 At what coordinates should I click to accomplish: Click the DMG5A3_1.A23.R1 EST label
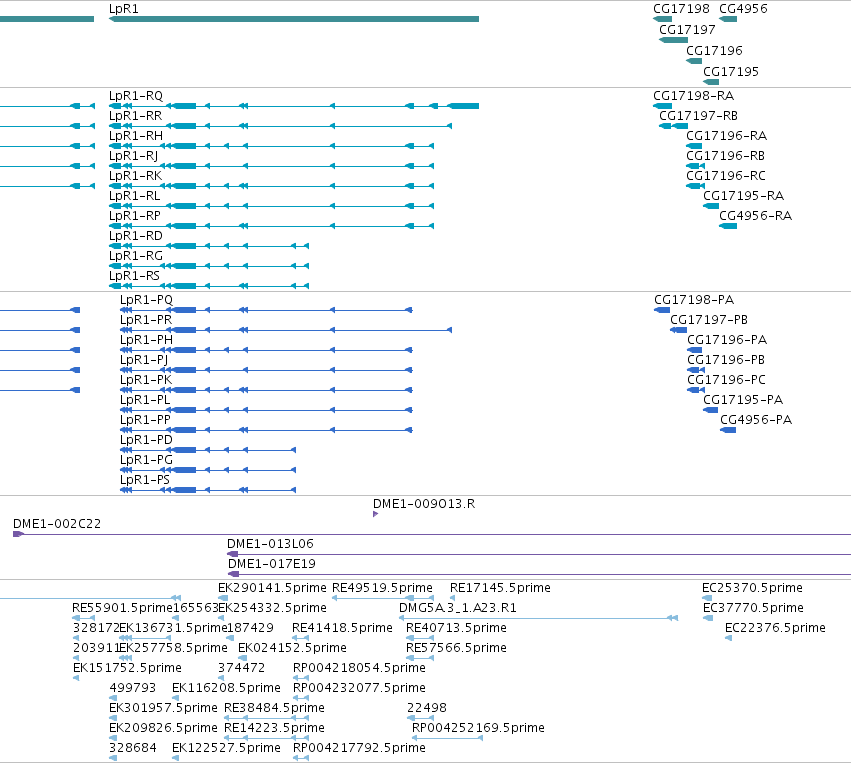[458, 608]
